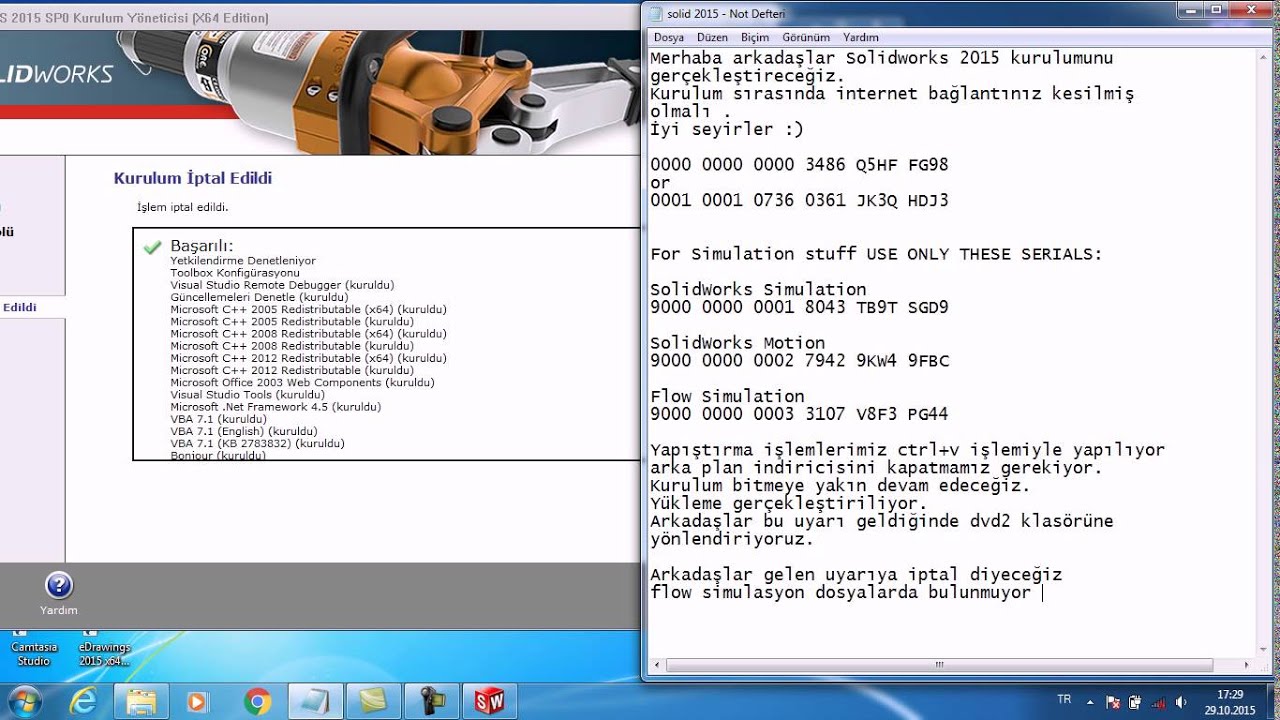
Task: Click at end of 'flow simulasyon dosyalarda bulunmuyor' line
Action: [1041, 593]
